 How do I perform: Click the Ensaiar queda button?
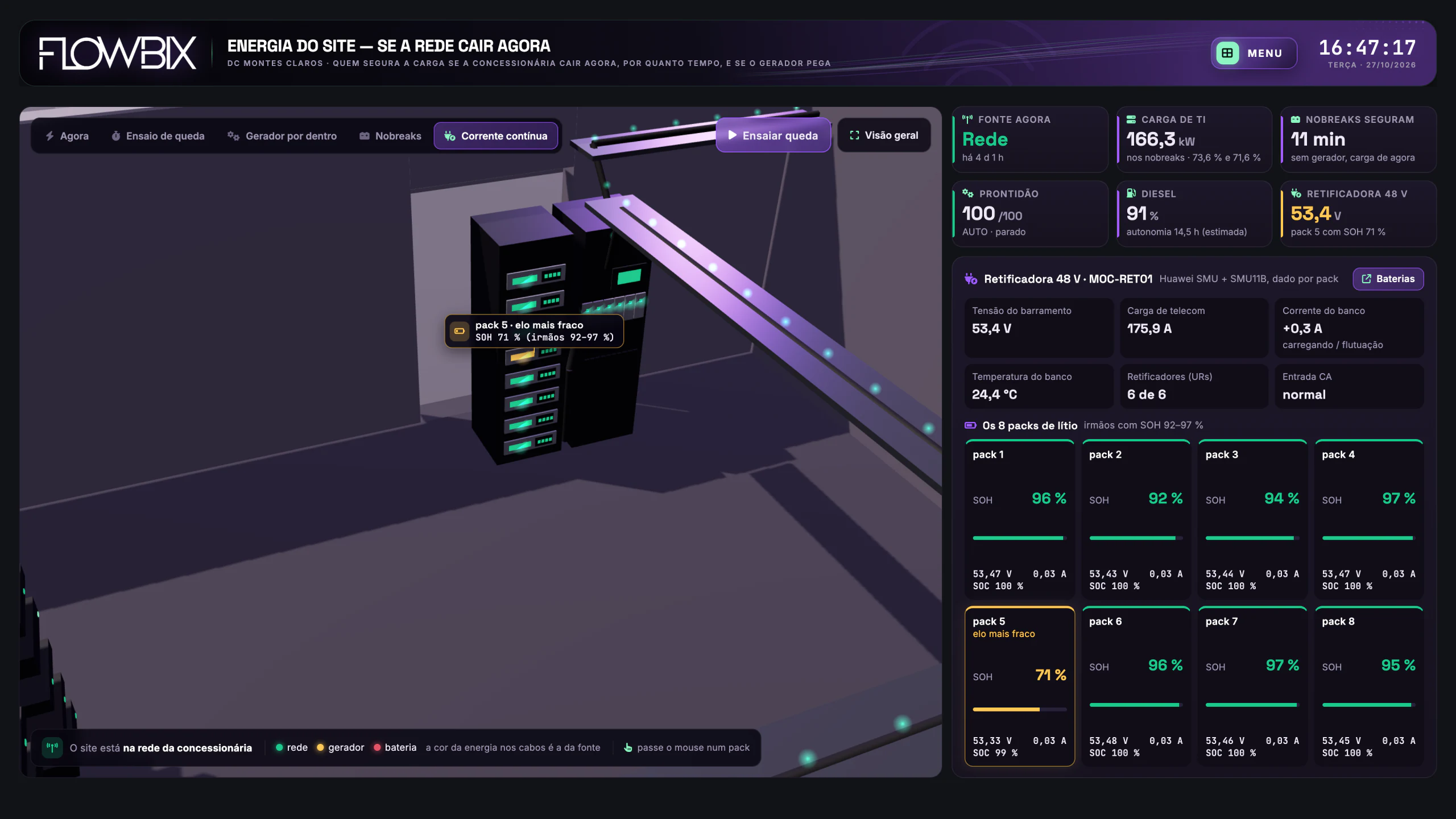click(x=773, y=135)
